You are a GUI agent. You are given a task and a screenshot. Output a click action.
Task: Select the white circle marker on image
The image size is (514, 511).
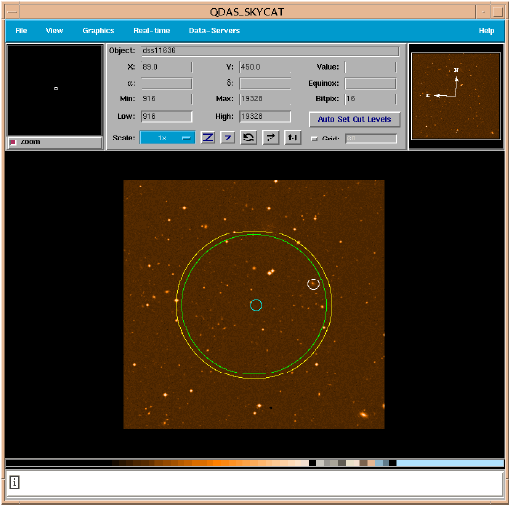313,284
